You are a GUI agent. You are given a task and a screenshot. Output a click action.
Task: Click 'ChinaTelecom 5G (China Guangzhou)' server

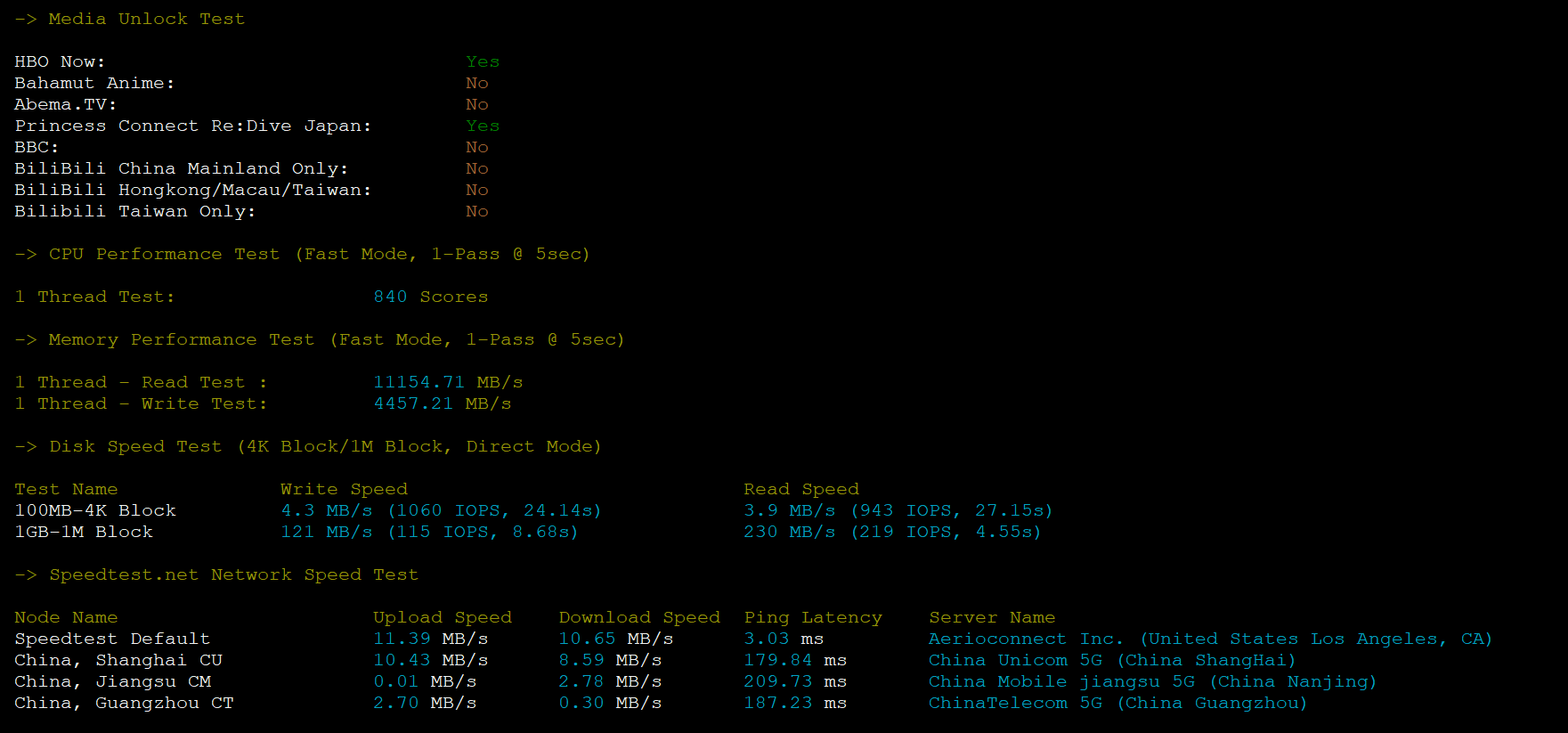pos(1118,703)
